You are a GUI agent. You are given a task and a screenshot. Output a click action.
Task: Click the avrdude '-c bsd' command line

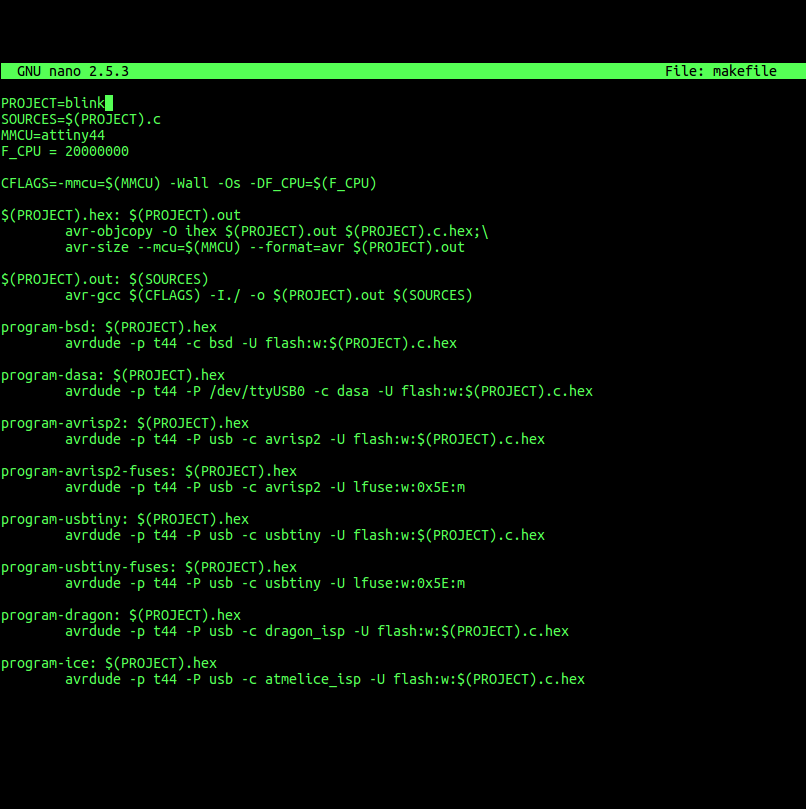[261, 343]
